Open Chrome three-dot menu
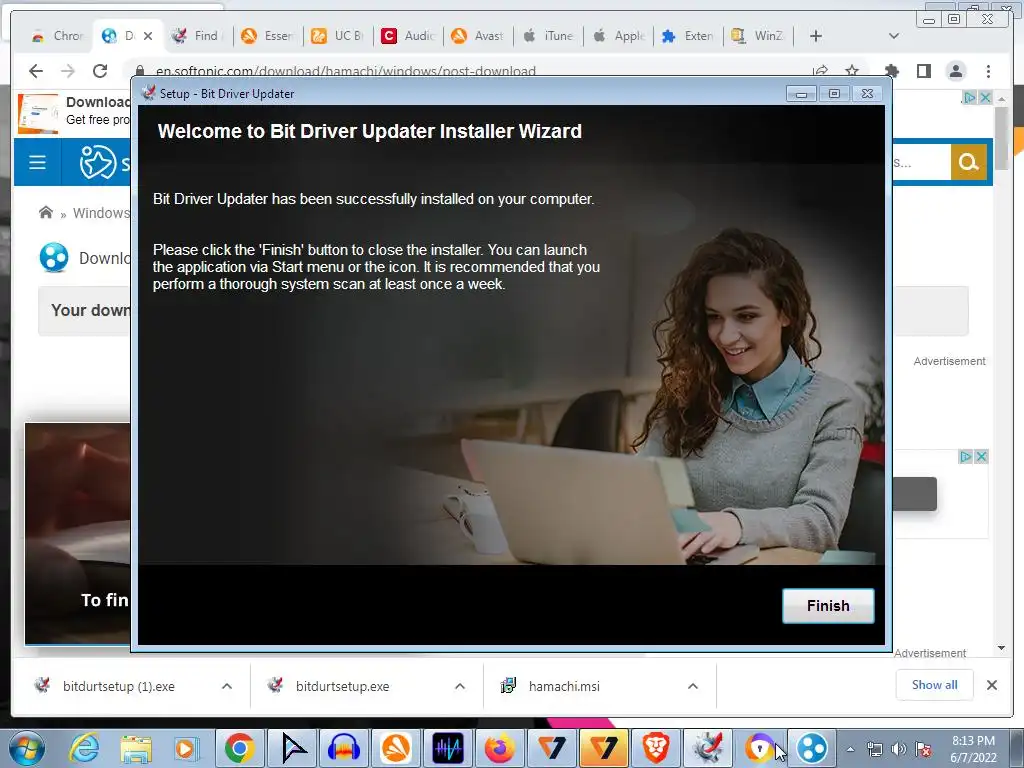This screenshot has height=768, width=1024. click(988, 71)
